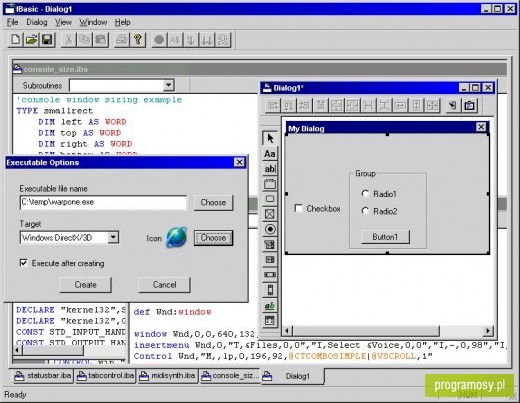Screen dimensions: 520x403
Task: Select the ab| edit box tool
Action: (270, 169)
